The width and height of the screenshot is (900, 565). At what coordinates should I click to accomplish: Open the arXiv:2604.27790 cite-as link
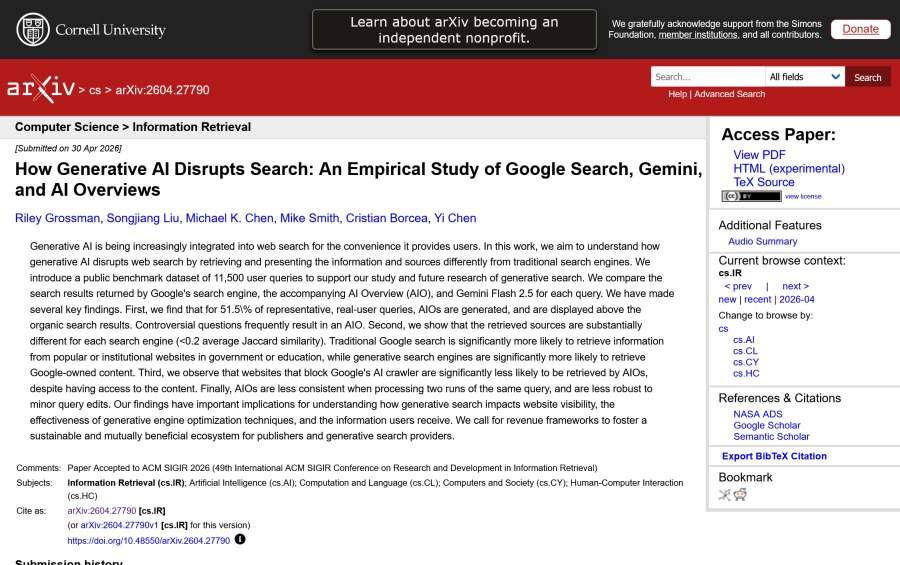point(102,510)
